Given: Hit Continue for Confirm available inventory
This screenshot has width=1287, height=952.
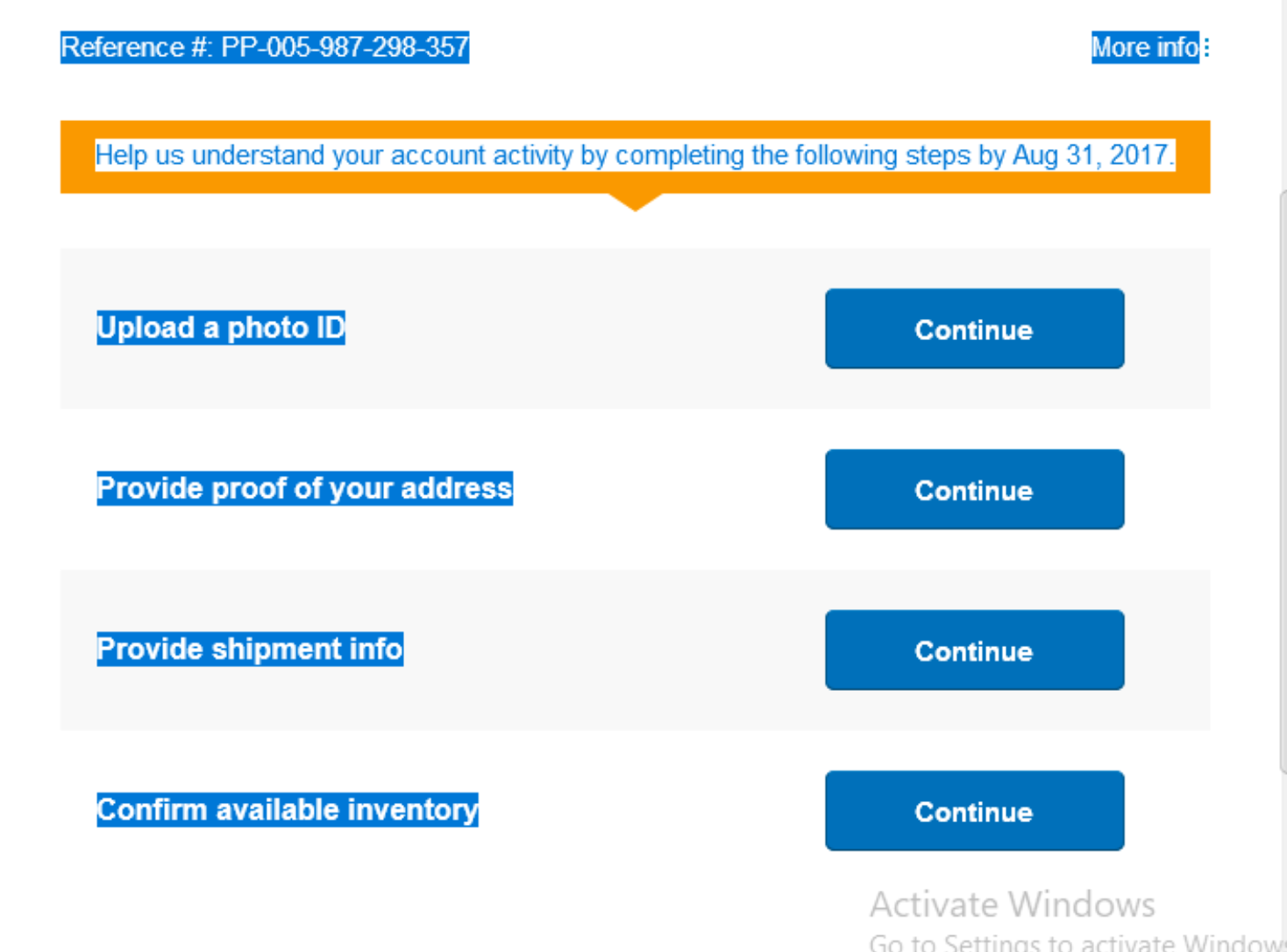Looking at the screenshot, I should coord(974,811).
